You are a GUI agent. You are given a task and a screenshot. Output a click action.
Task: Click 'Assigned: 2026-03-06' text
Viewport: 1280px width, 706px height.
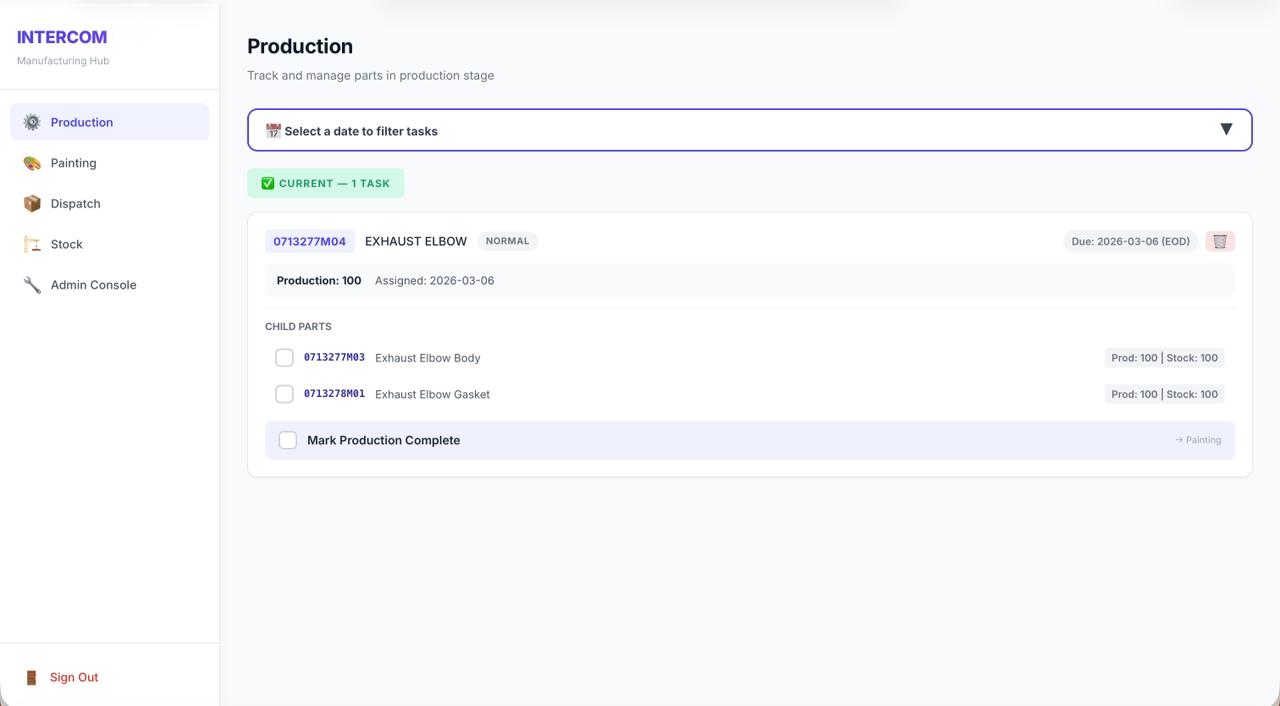coord(434,281)
